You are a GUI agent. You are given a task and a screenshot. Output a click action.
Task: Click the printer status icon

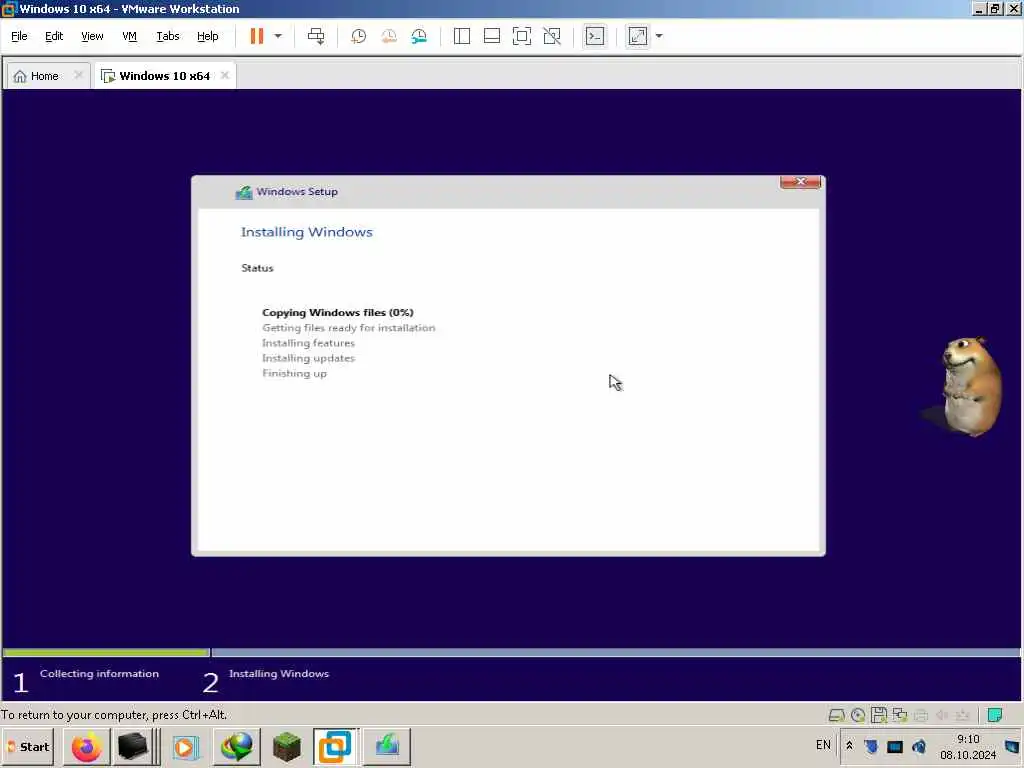[x=921, y=715]
